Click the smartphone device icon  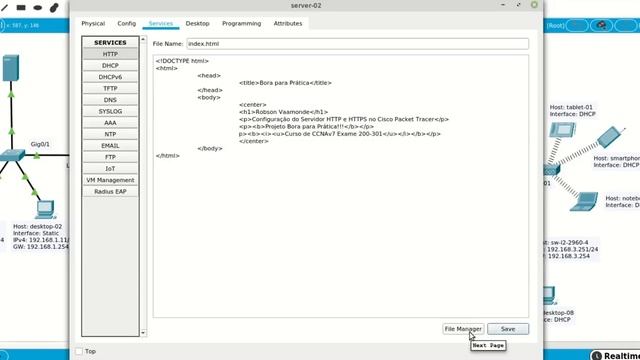(610, 137)
